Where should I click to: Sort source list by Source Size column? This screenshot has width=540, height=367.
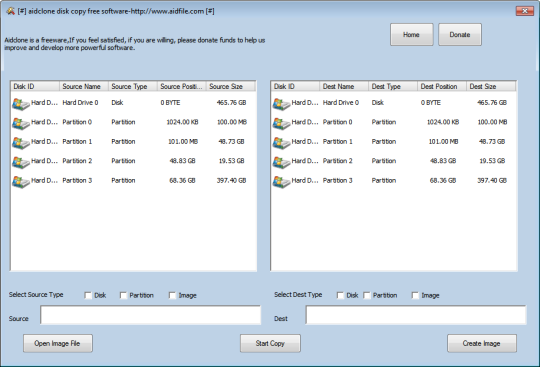coord(231,86)
